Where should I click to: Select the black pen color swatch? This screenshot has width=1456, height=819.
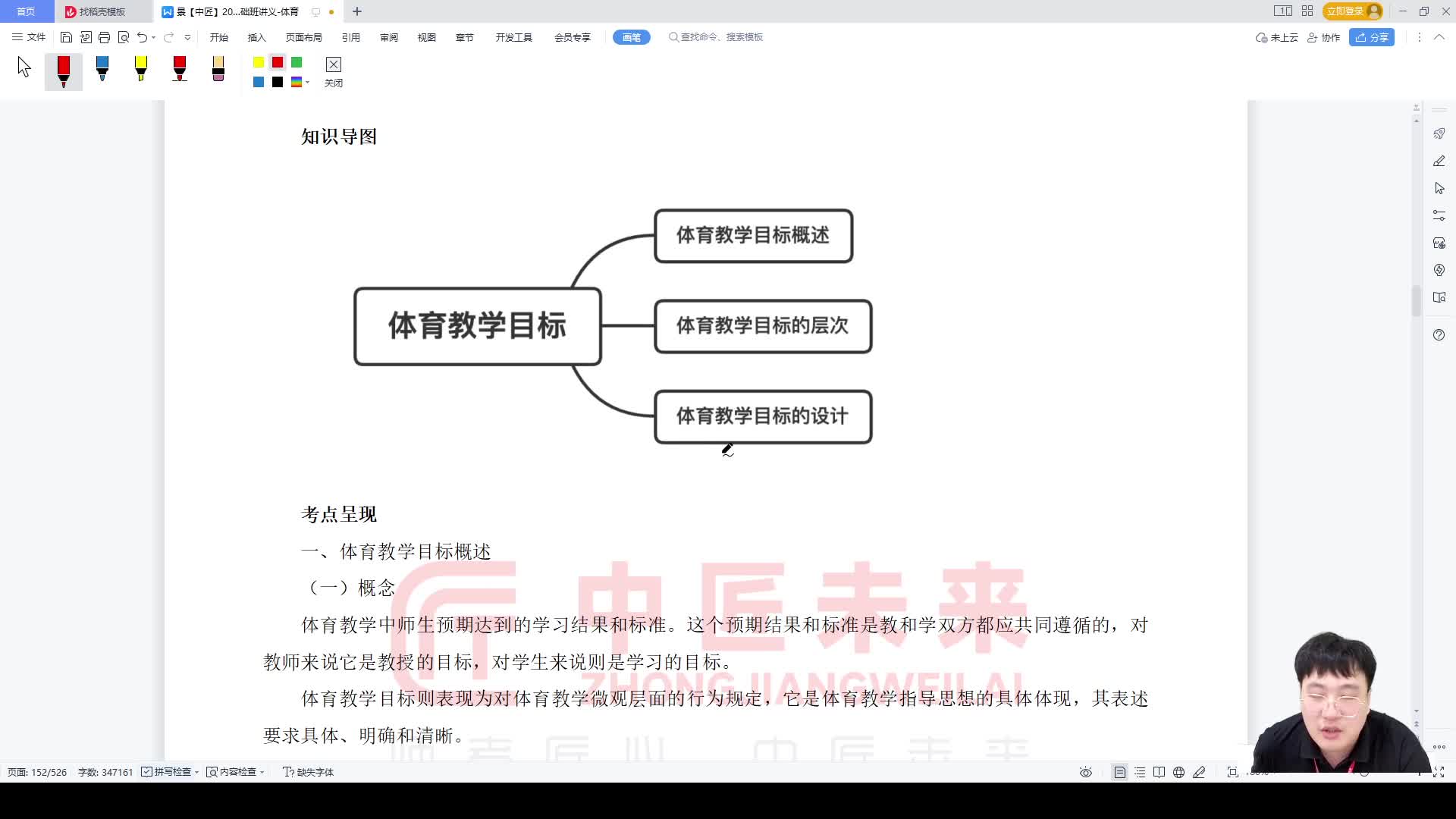pyautogui.click(x=277, y=81)
